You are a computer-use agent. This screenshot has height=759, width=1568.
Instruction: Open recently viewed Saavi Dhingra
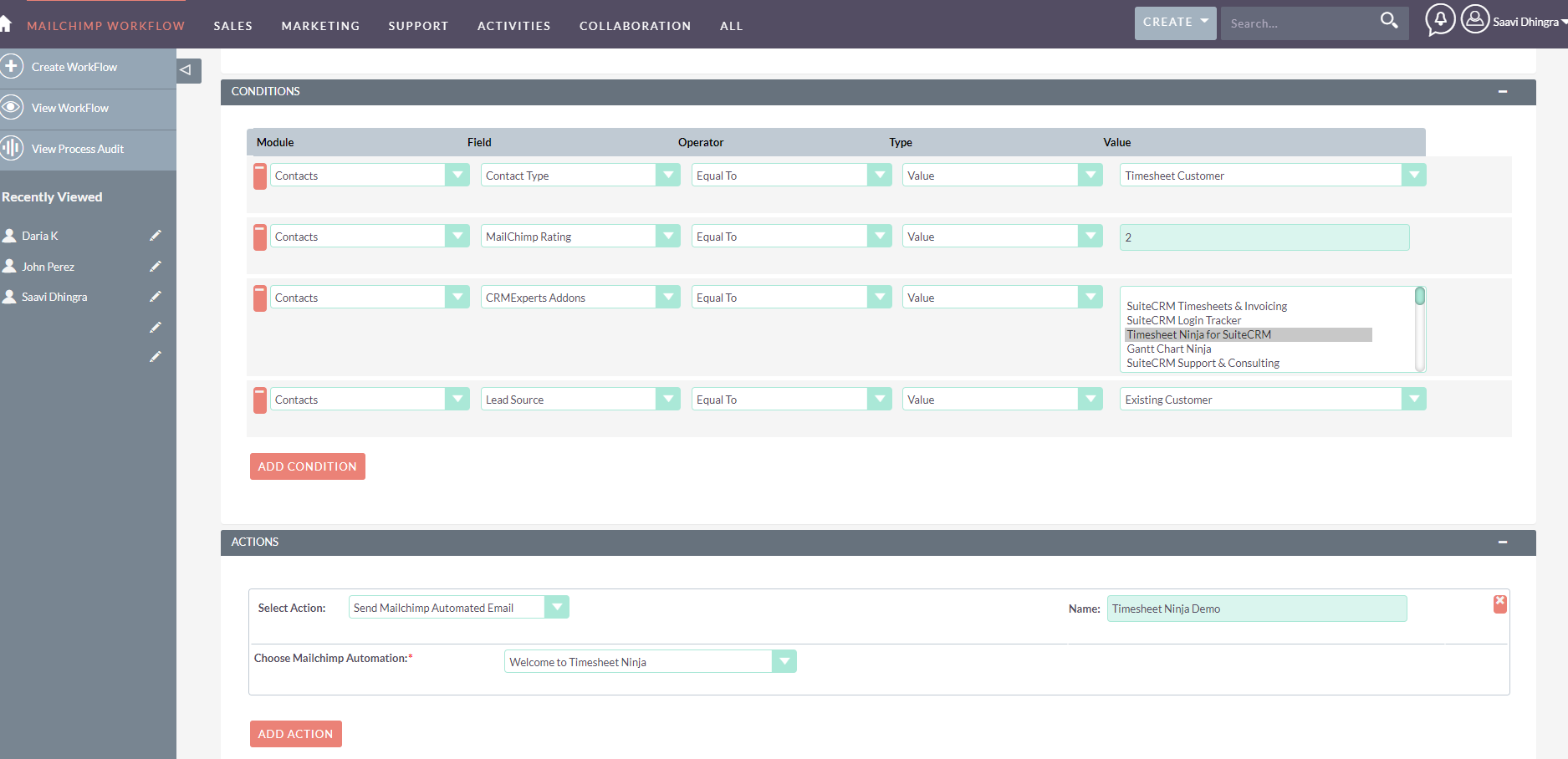54,297
